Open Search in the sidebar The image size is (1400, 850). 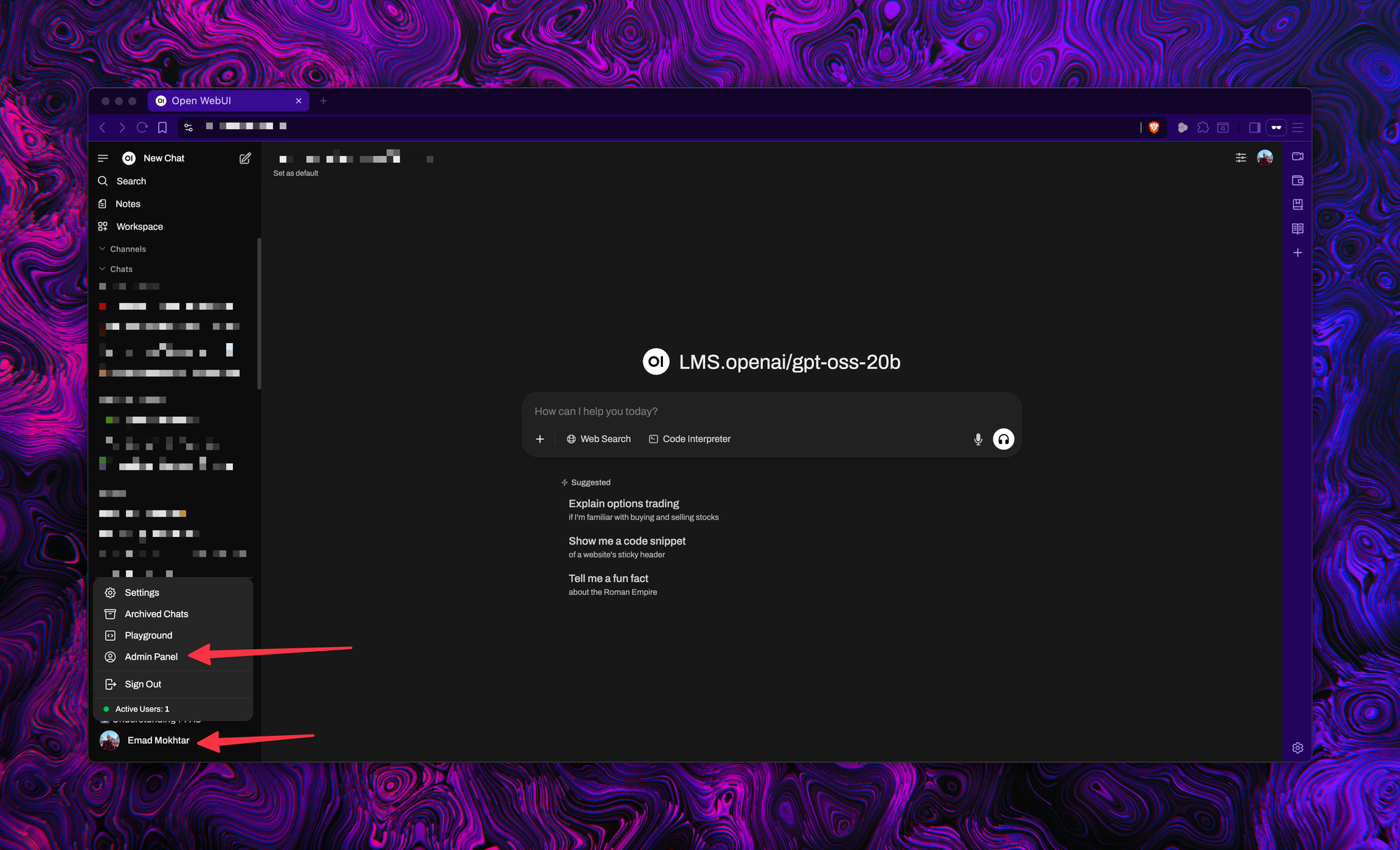[x=174, y=181]
